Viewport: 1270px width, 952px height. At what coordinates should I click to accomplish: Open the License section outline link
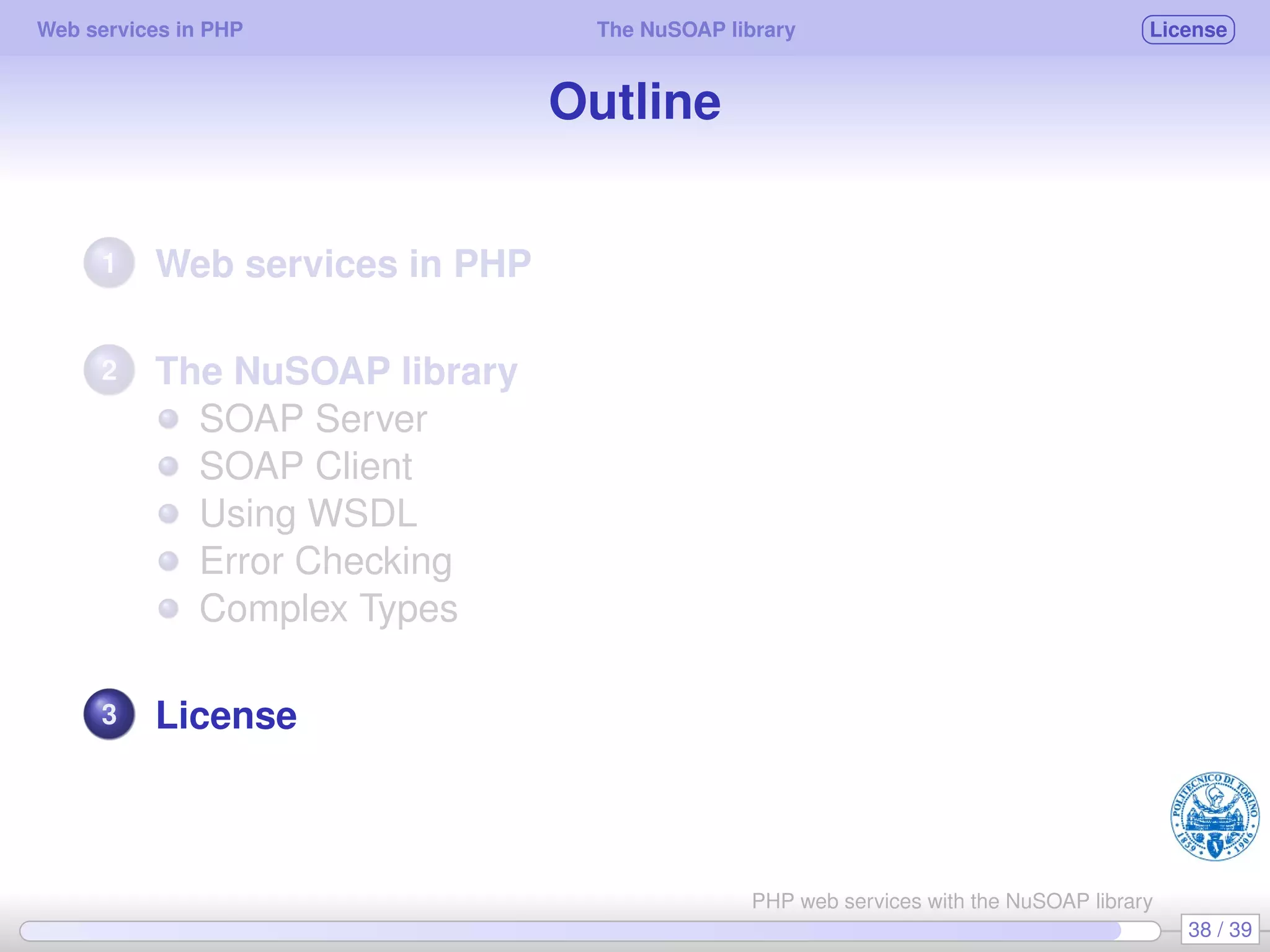[x=226, y=715]
